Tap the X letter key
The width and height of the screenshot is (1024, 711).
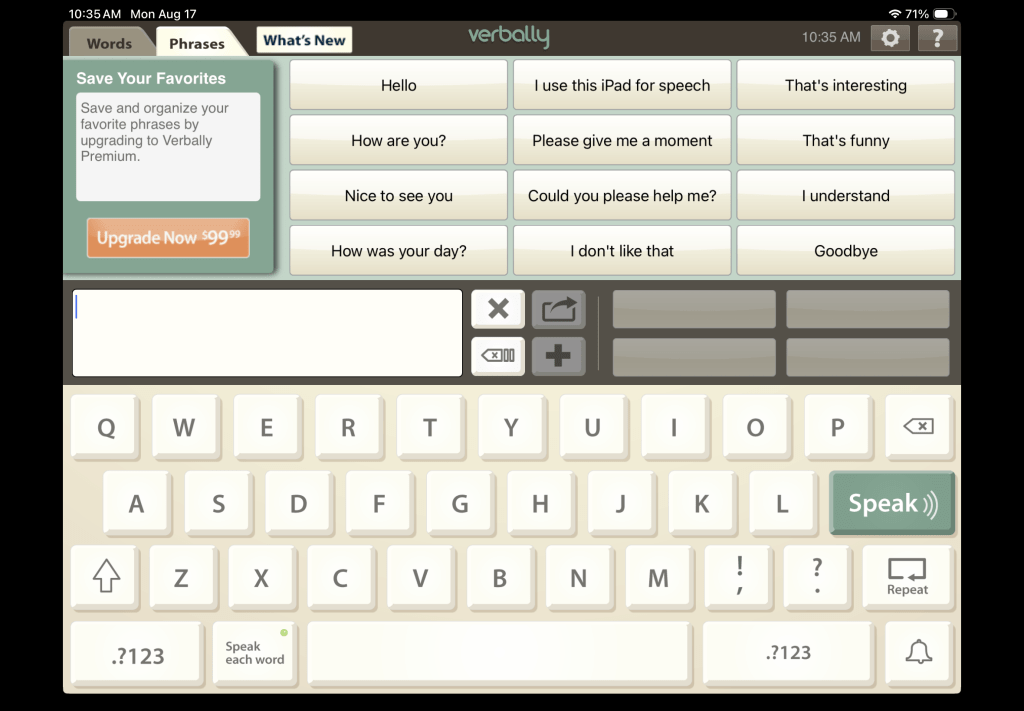pyautogui.click(x=261, y=577)
